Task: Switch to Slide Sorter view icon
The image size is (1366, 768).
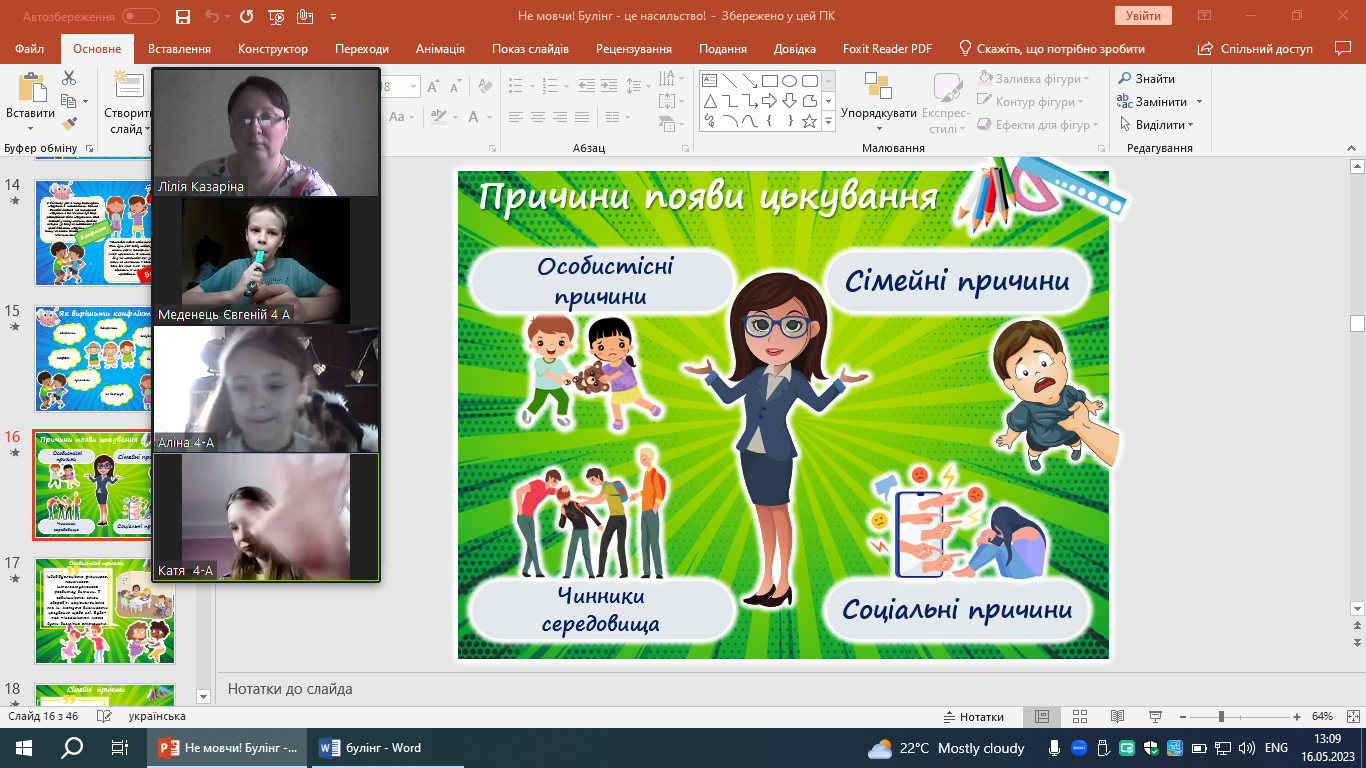Action: (1079, 717)
